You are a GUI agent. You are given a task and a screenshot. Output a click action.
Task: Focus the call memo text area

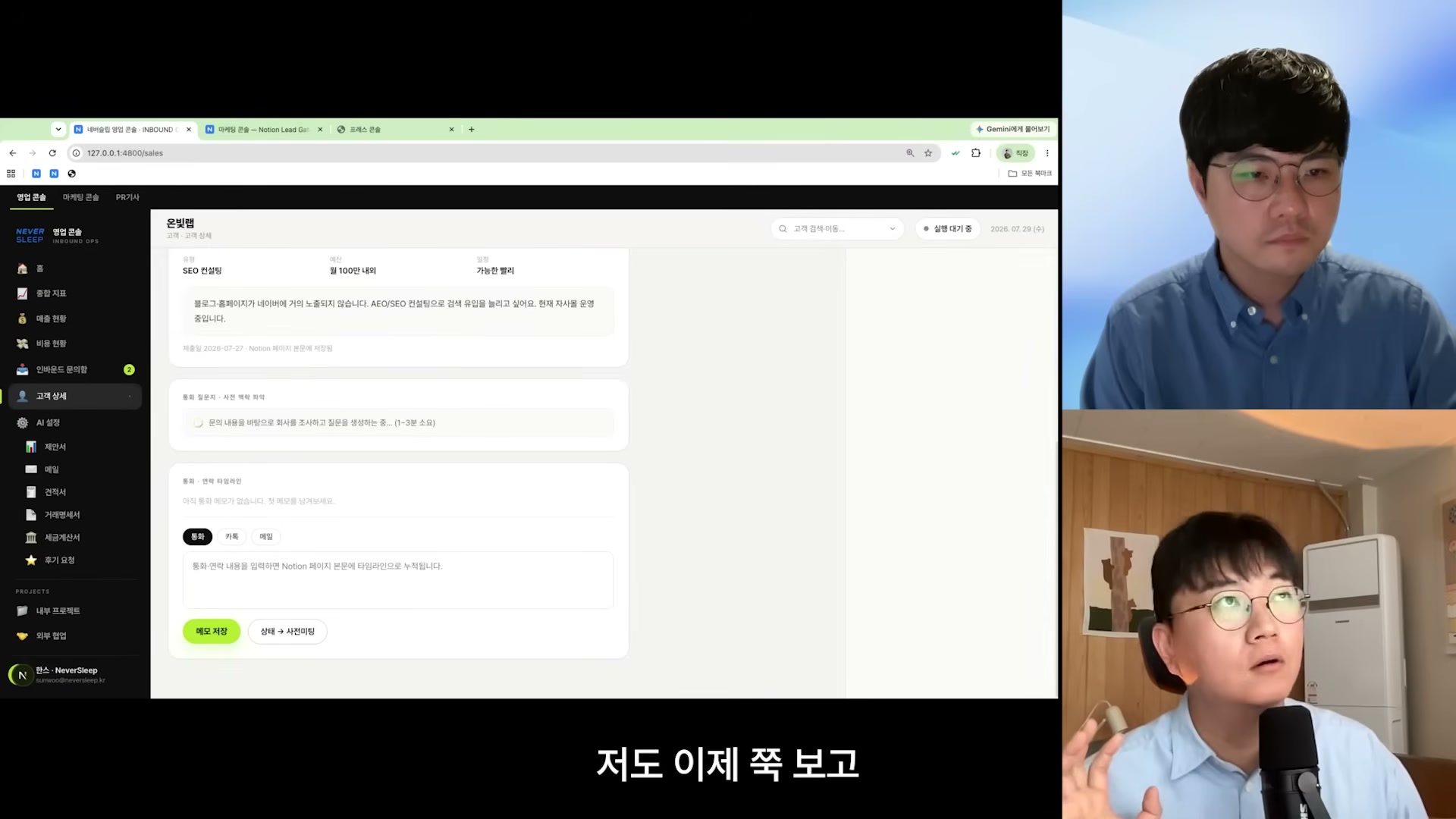pyautogui.click(x=398, y=580)
